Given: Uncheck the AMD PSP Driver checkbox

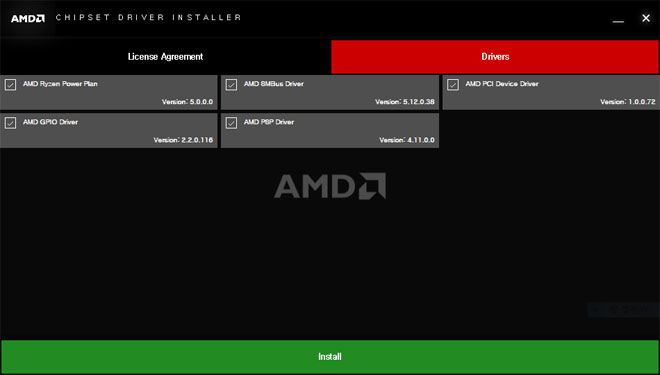Looking at the screenshot, I should point(231,123).
